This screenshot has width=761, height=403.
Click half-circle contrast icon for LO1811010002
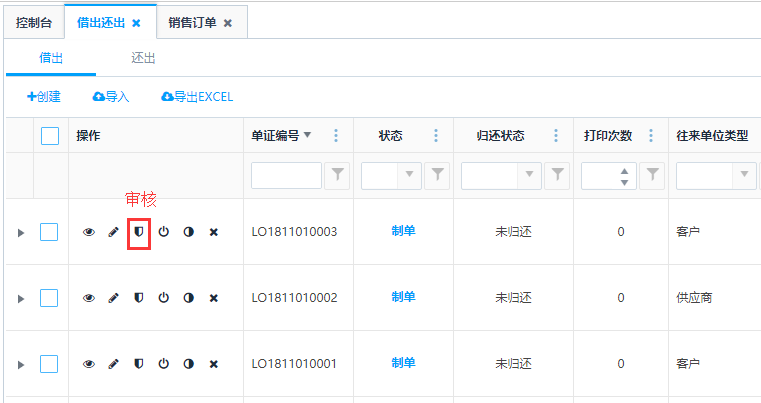coord(188,298)
